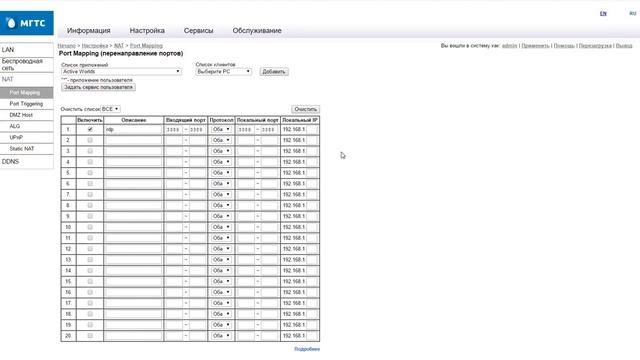This screenshot has height=360, width=640.
Task: Select LAN in the sidebar
Action: 27,50
